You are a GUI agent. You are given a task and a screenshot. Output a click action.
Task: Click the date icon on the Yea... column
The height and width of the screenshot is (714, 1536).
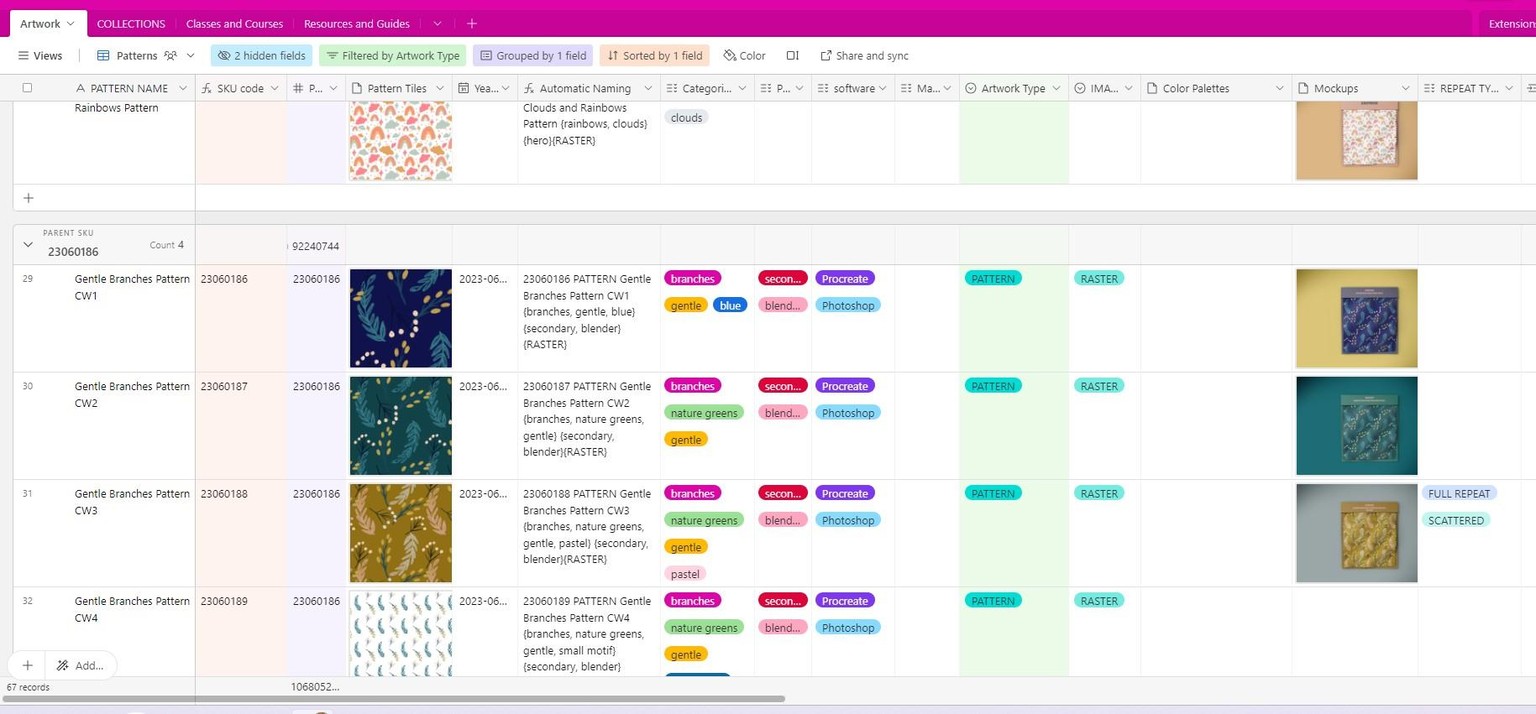point(464,88)
